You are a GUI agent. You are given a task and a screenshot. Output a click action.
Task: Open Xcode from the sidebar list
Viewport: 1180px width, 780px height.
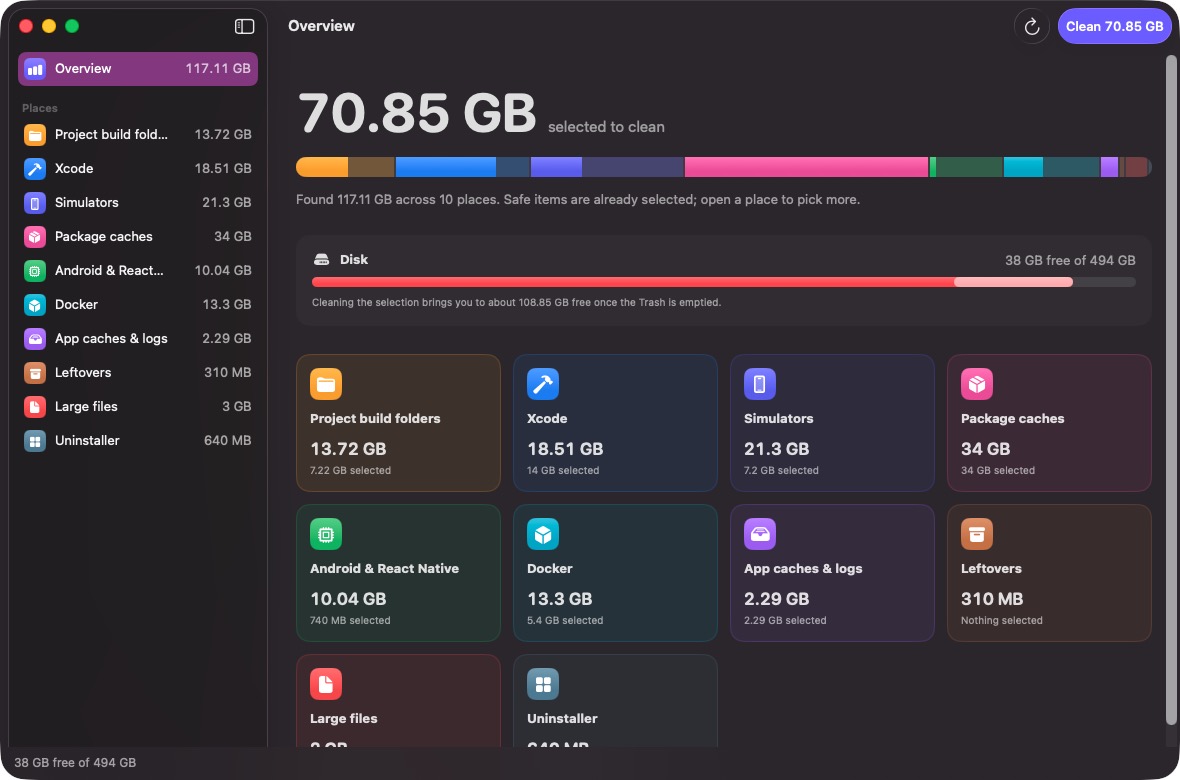pos(138,169)
